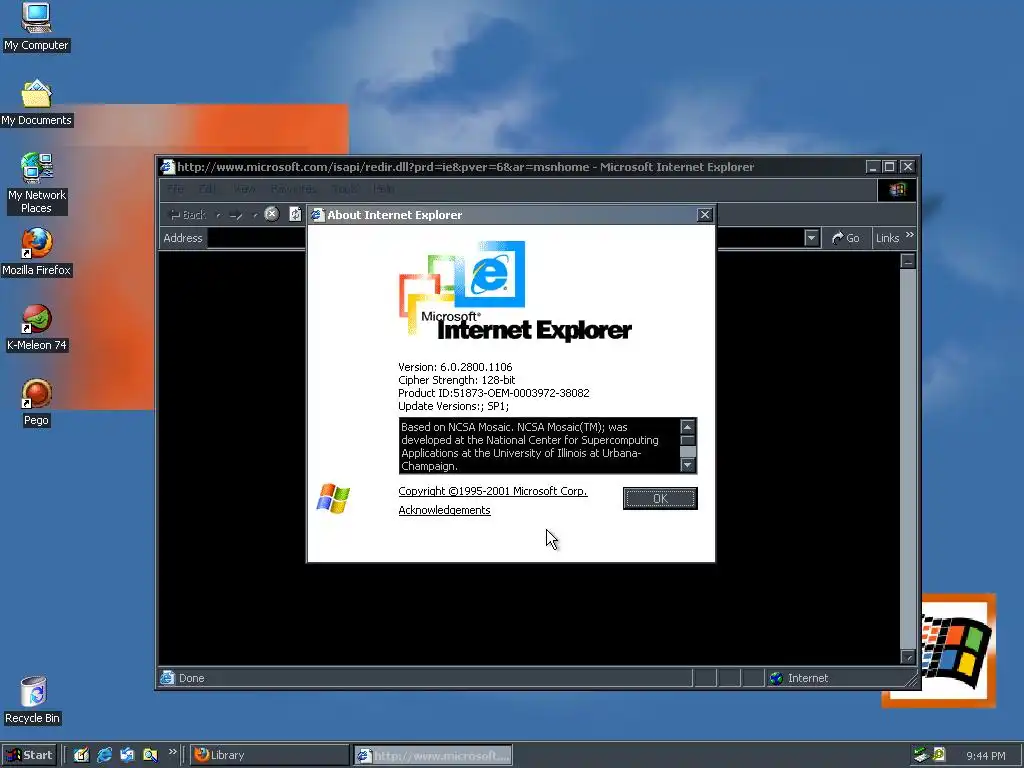This screenshot has width=1024, height=768.
Task: Open the Edit menu in Internet Explorer
Action: [x=207, y=189]
